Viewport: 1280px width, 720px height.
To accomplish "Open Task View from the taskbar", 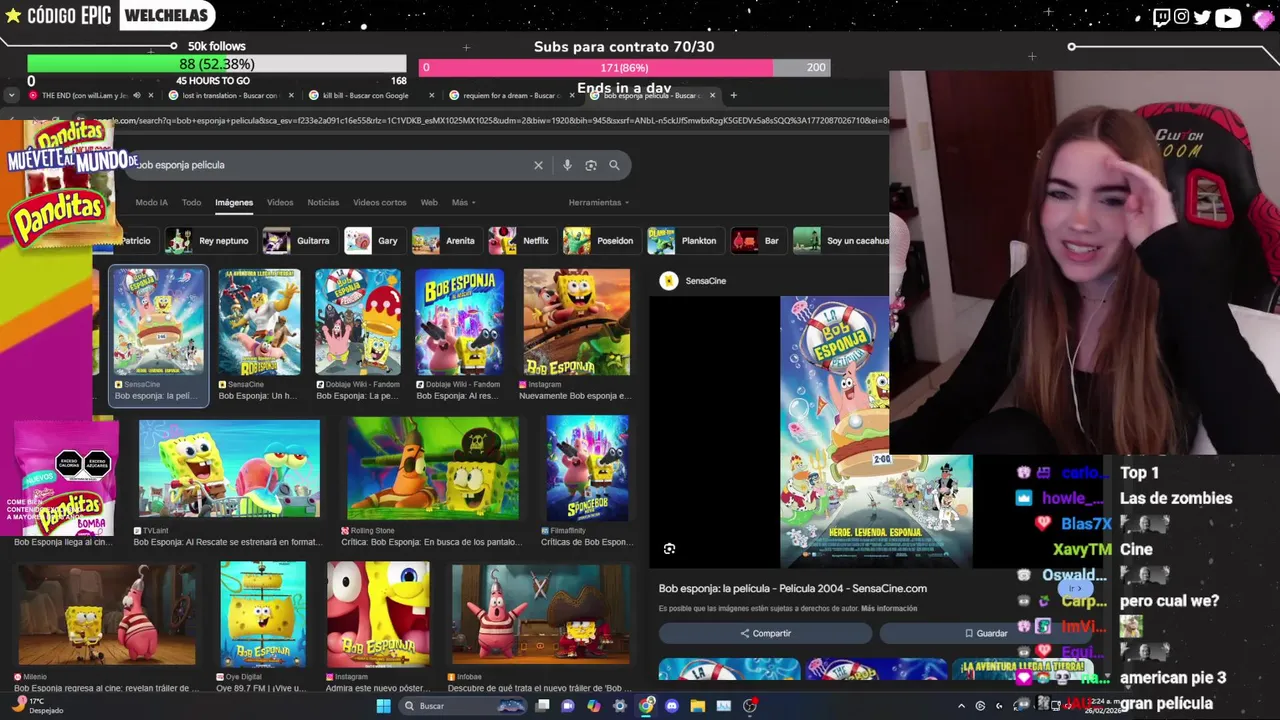I will (x=542, y=706).
